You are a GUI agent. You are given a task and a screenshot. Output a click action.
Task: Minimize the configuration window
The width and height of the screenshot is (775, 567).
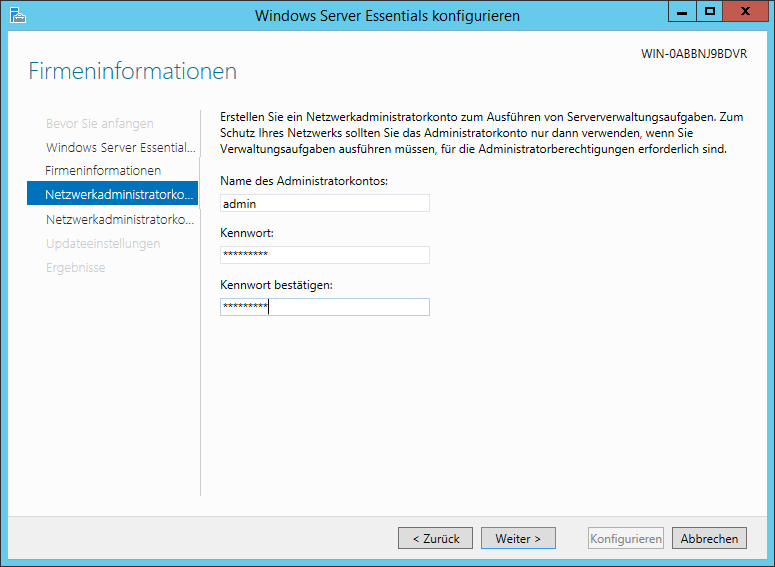pyautogui.click(x=682, y=11)
